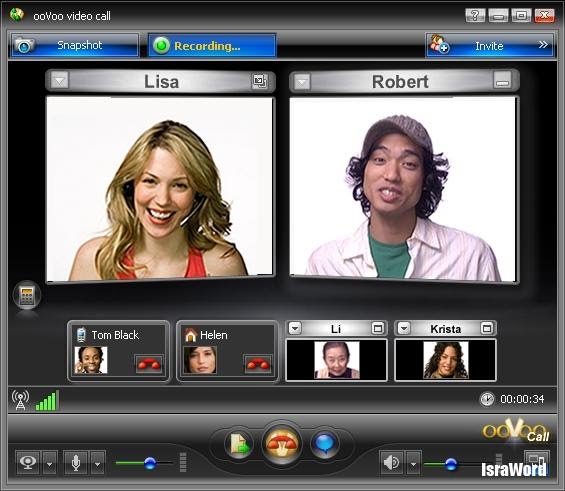
Task: Click the Snapshot camera button
Action: 75,45
